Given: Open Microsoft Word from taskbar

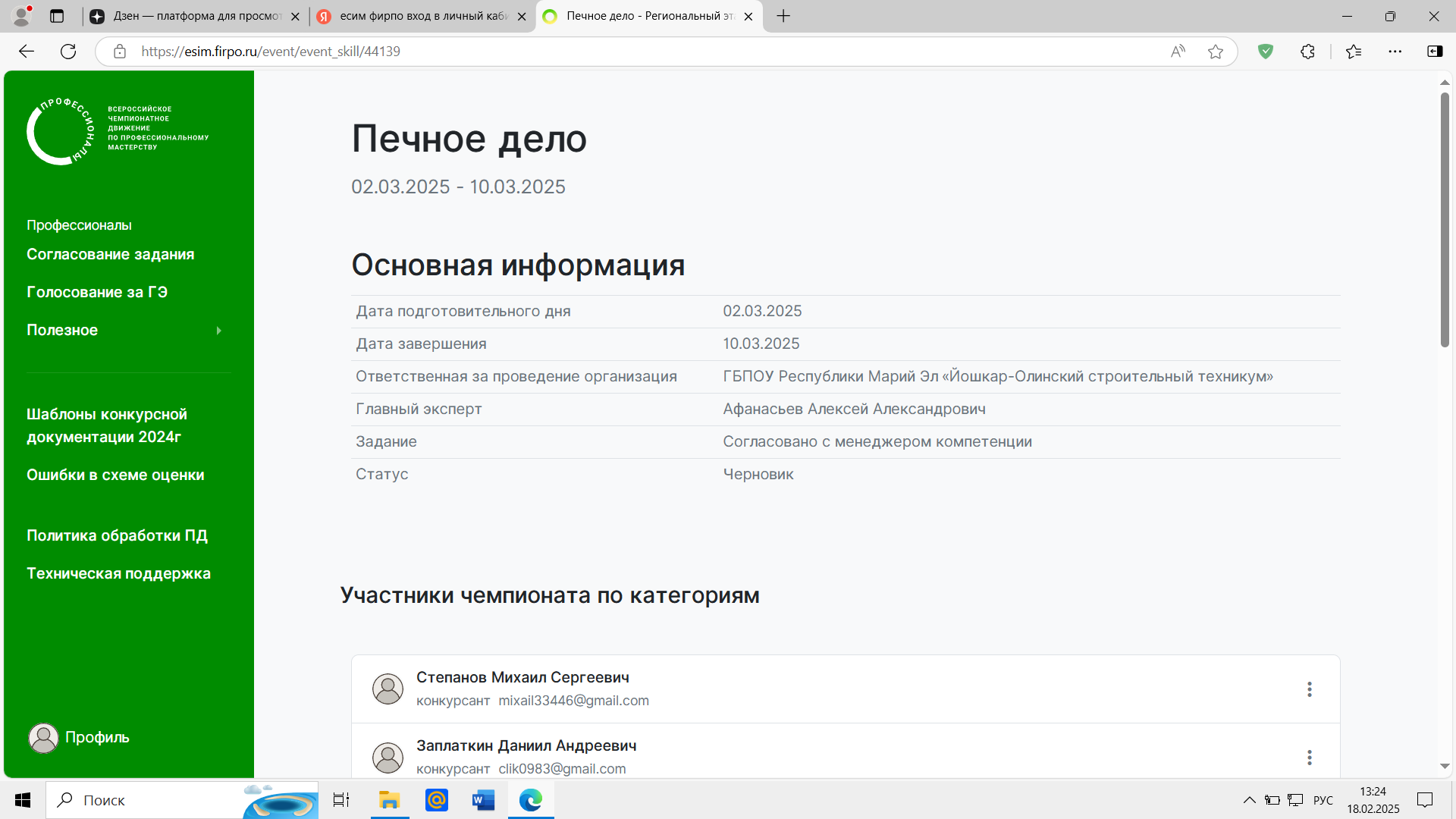Looking at the screenshot, I should coord(483,799).
